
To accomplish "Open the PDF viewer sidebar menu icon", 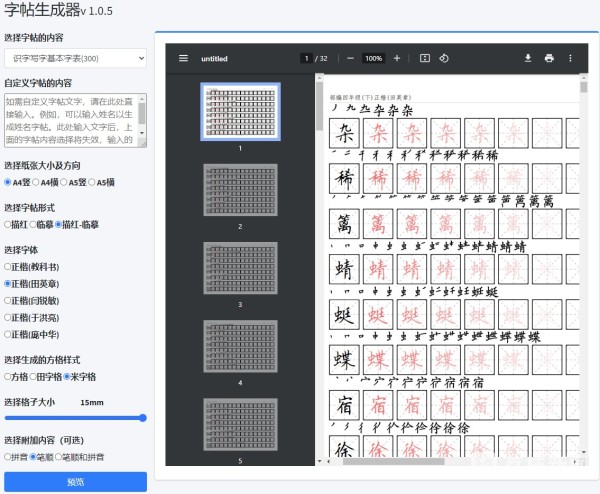I will click(x=183, y=58).
